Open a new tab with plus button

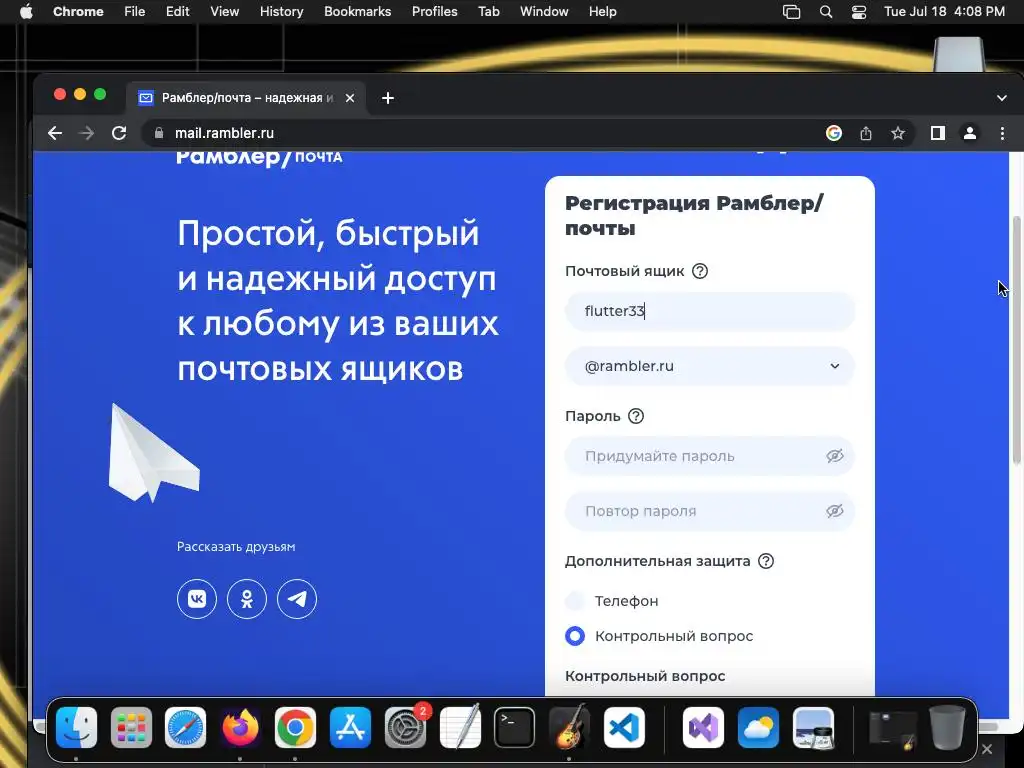pos(388,98)
